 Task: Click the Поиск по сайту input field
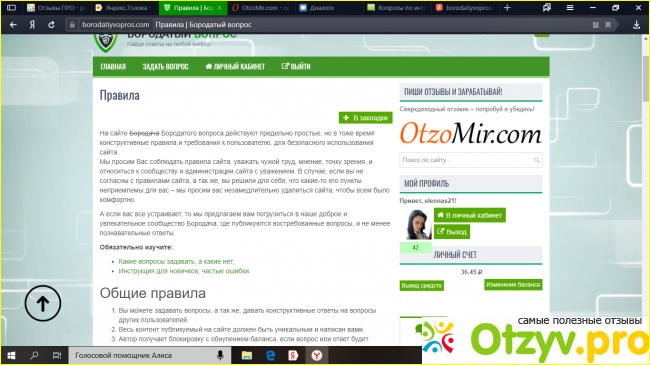[x=471, y=160]
